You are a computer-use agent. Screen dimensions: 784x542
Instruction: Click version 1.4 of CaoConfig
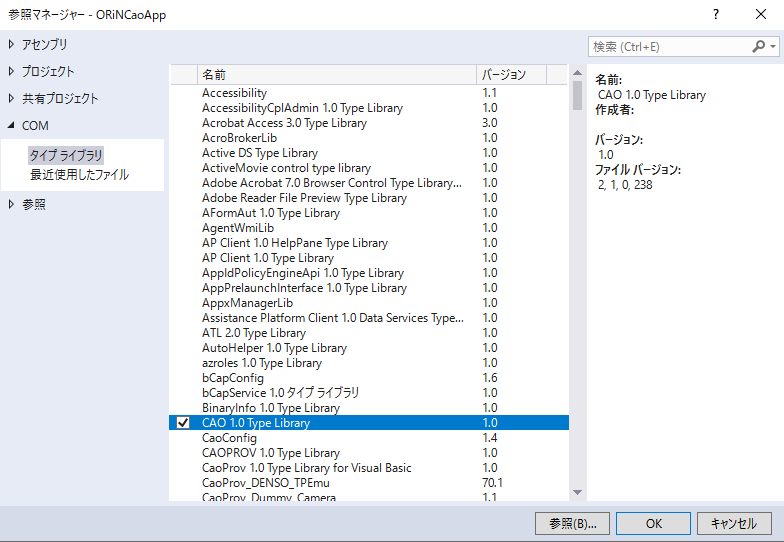pos(490,438)
